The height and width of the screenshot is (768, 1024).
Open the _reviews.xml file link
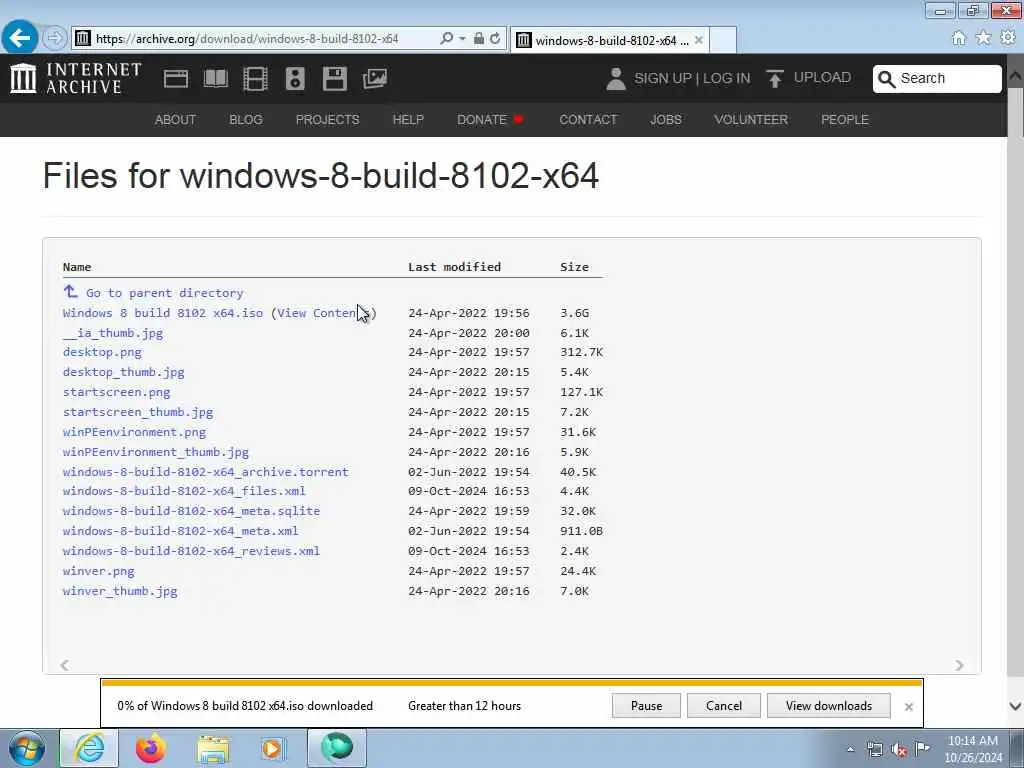pyautogui.click(x=191, y=551)
